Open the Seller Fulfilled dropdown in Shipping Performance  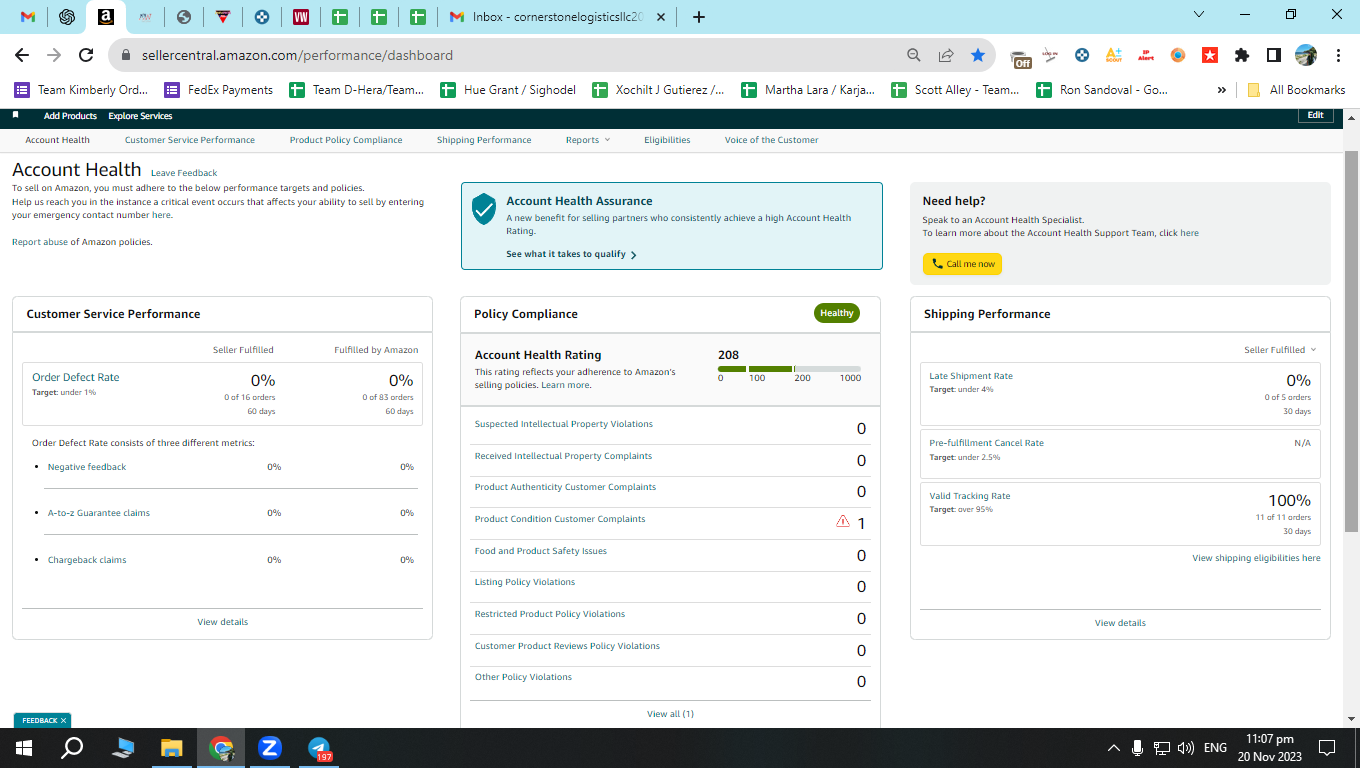(1280, 350)
